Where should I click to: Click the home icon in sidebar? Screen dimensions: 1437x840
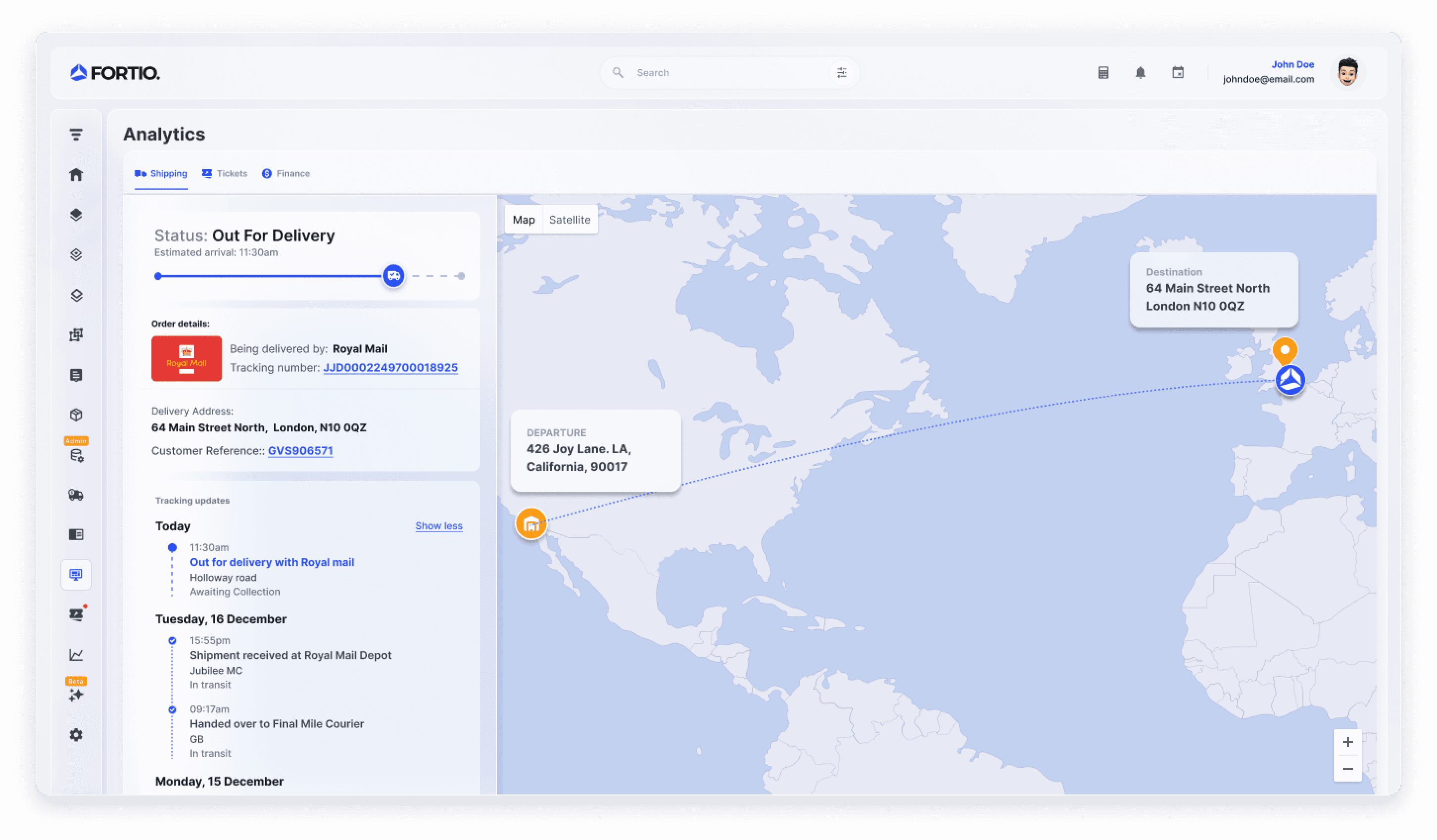76,175
